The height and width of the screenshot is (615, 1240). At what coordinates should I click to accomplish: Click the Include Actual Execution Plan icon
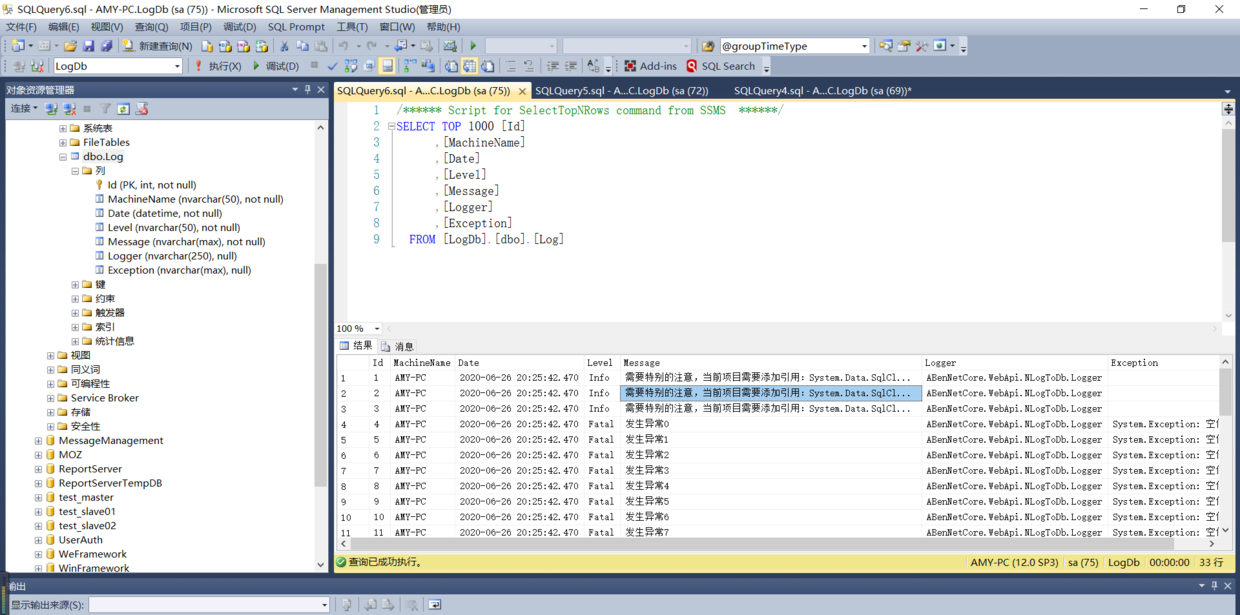pyautogui.click(x=410, y=66)
